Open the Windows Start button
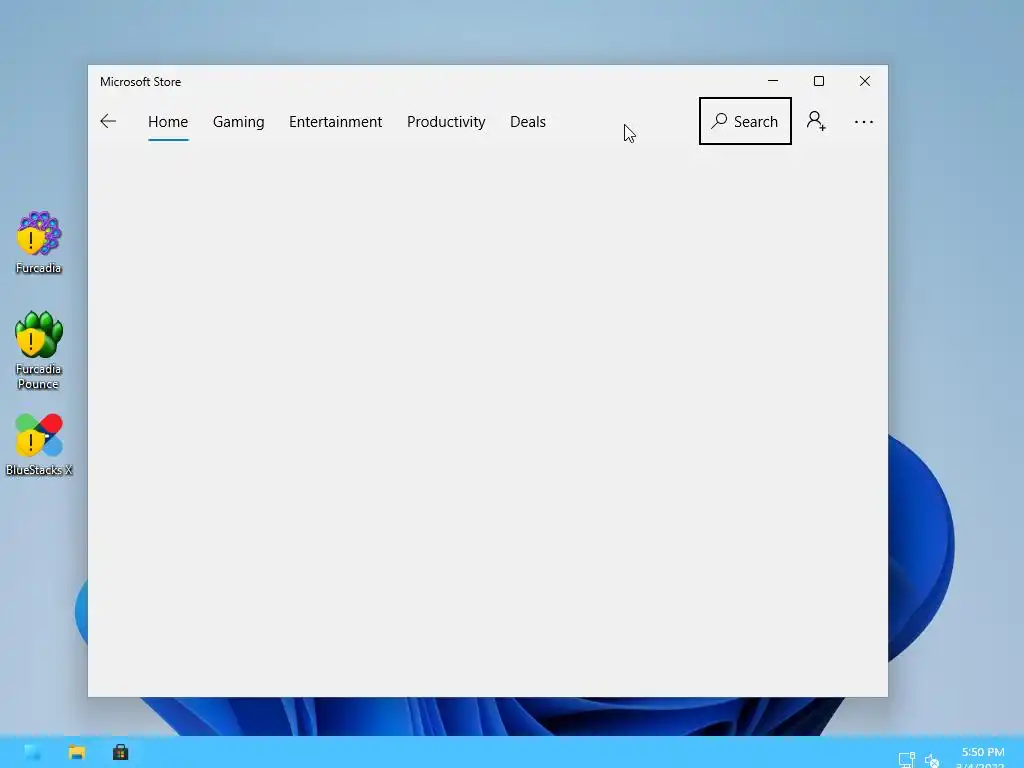Viewport: 1024px width, 768px height. coord(33,752)
